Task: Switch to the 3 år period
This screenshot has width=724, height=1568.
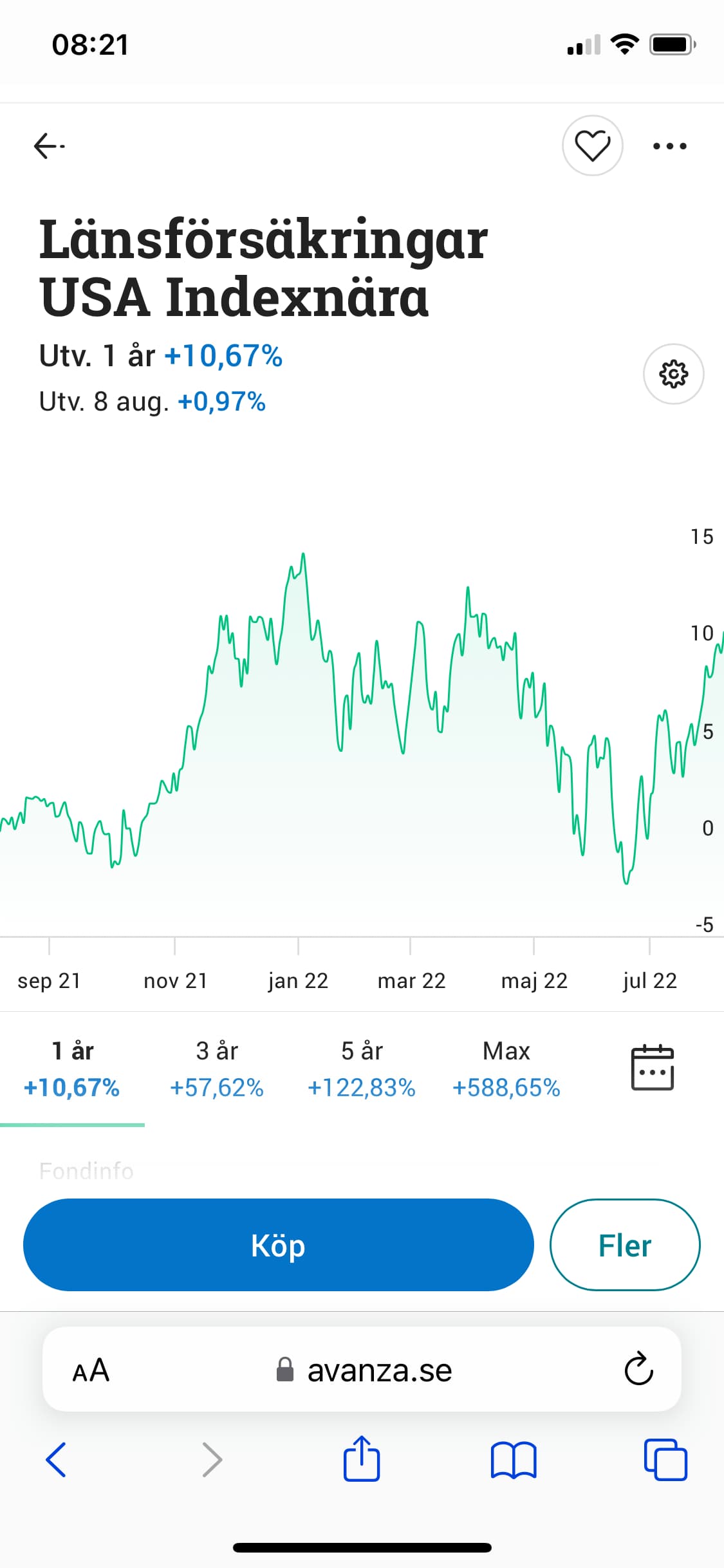Action: pyautogui.click(x=217, y=1069)
